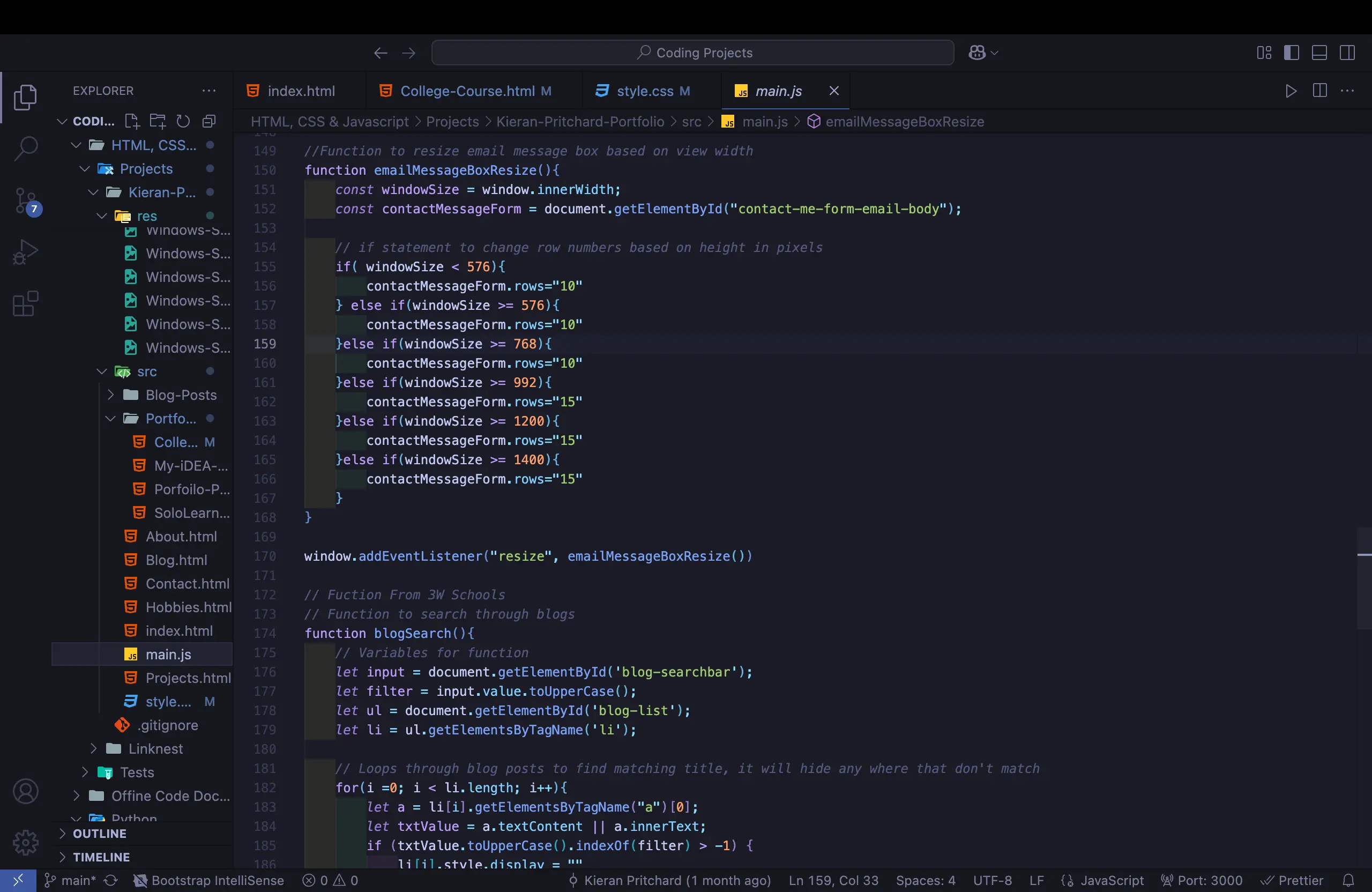Image resolution: width=1372 pixels, height=892 pixels.
Task: Open the Run and Debug view
Action: 25,252
